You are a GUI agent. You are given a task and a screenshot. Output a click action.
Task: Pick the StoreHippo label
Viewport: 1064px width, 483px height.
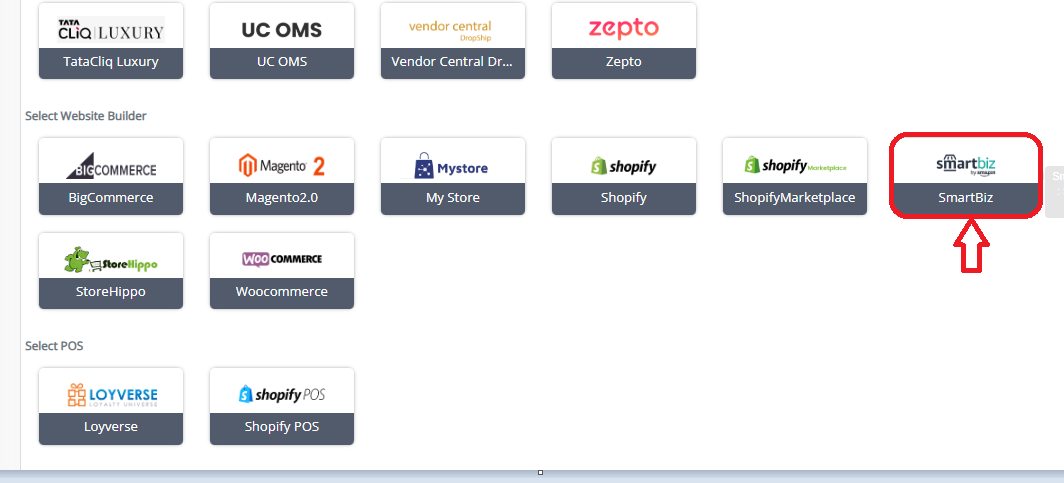(x=111, y=292)
